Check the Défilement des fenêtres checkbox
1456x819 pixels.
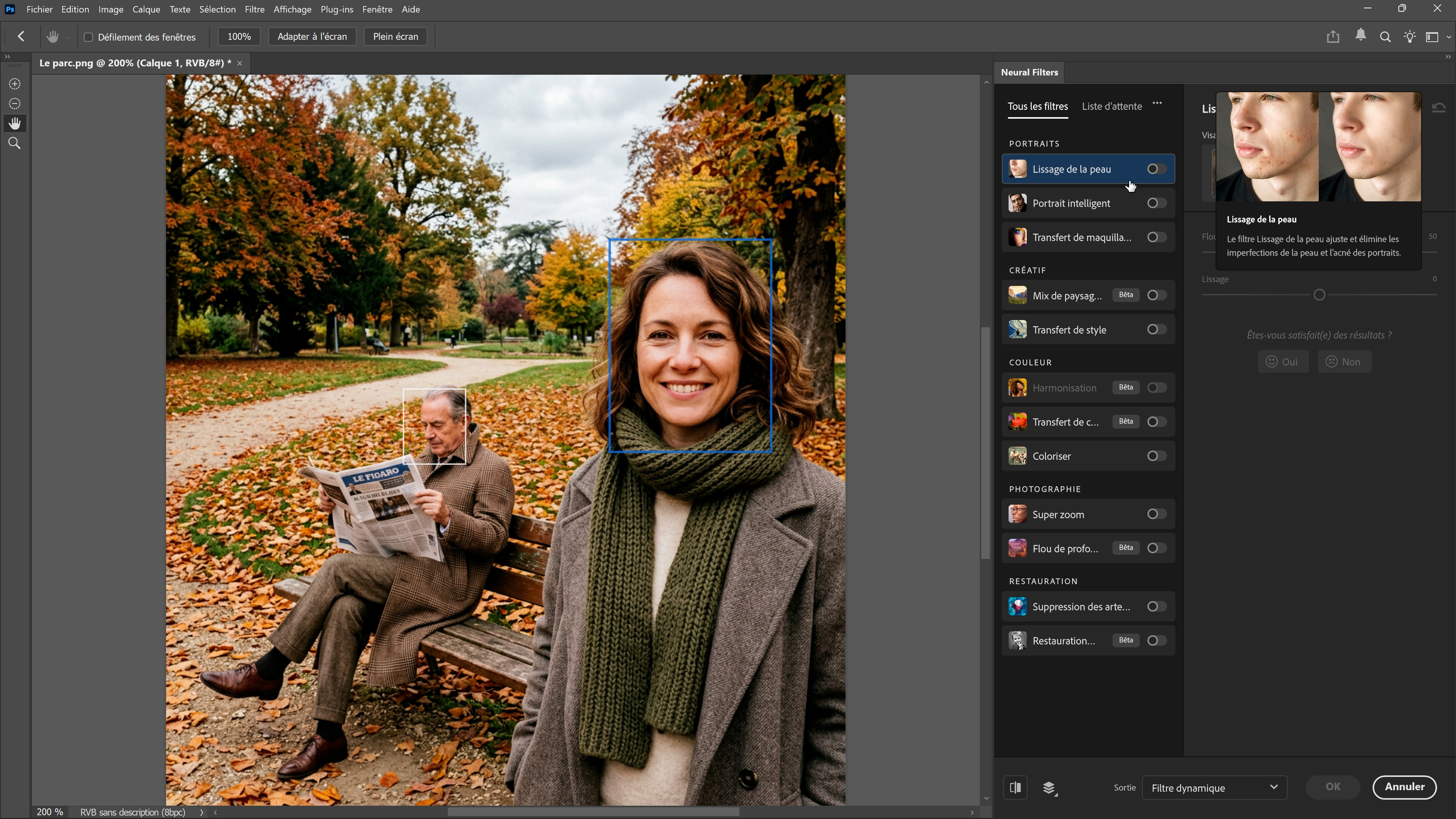pyautogui.click(x=89, y=37)
